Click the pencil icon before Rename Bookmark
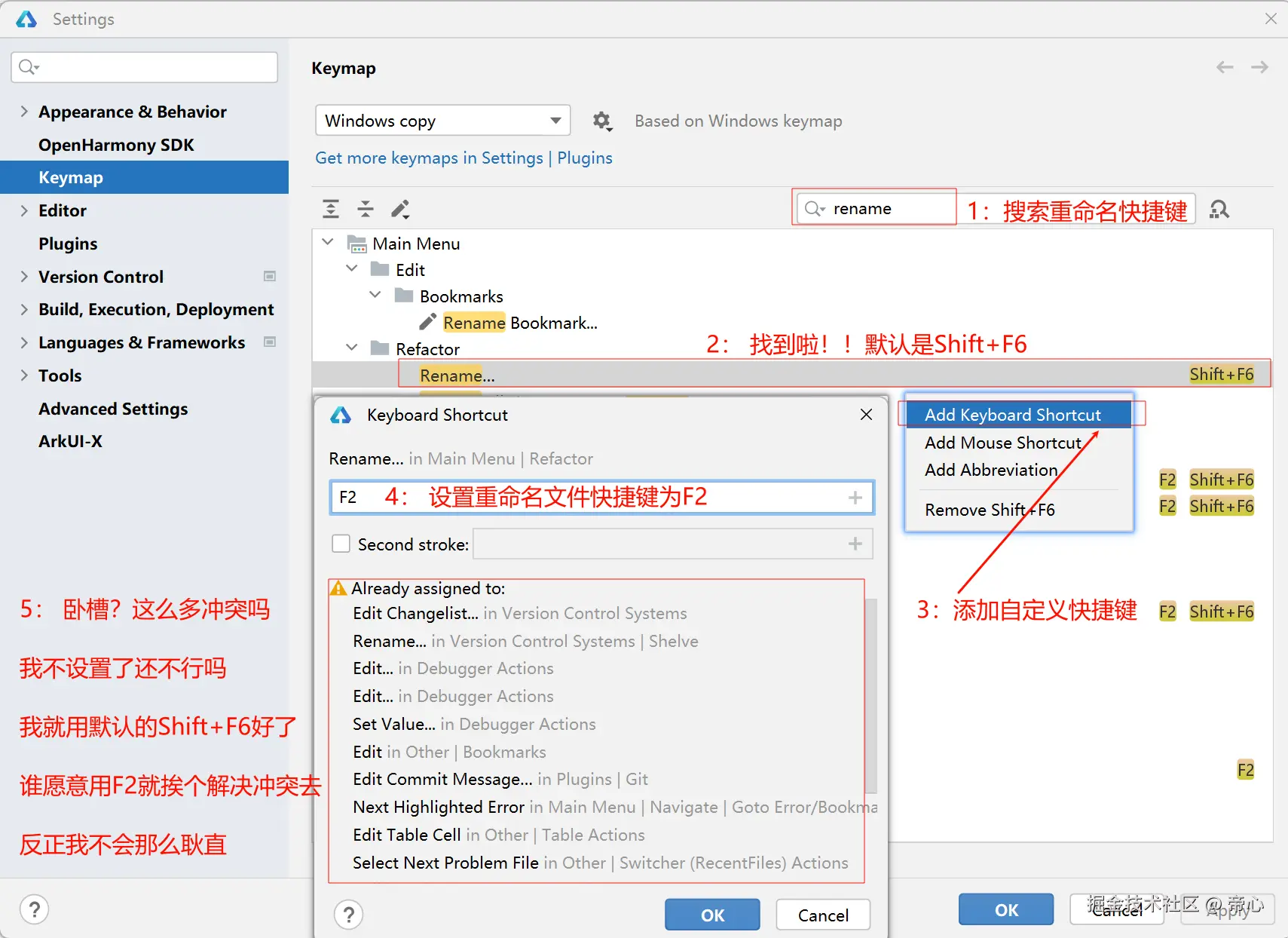This screenshot has width=1288, height=938. point(428,323)
